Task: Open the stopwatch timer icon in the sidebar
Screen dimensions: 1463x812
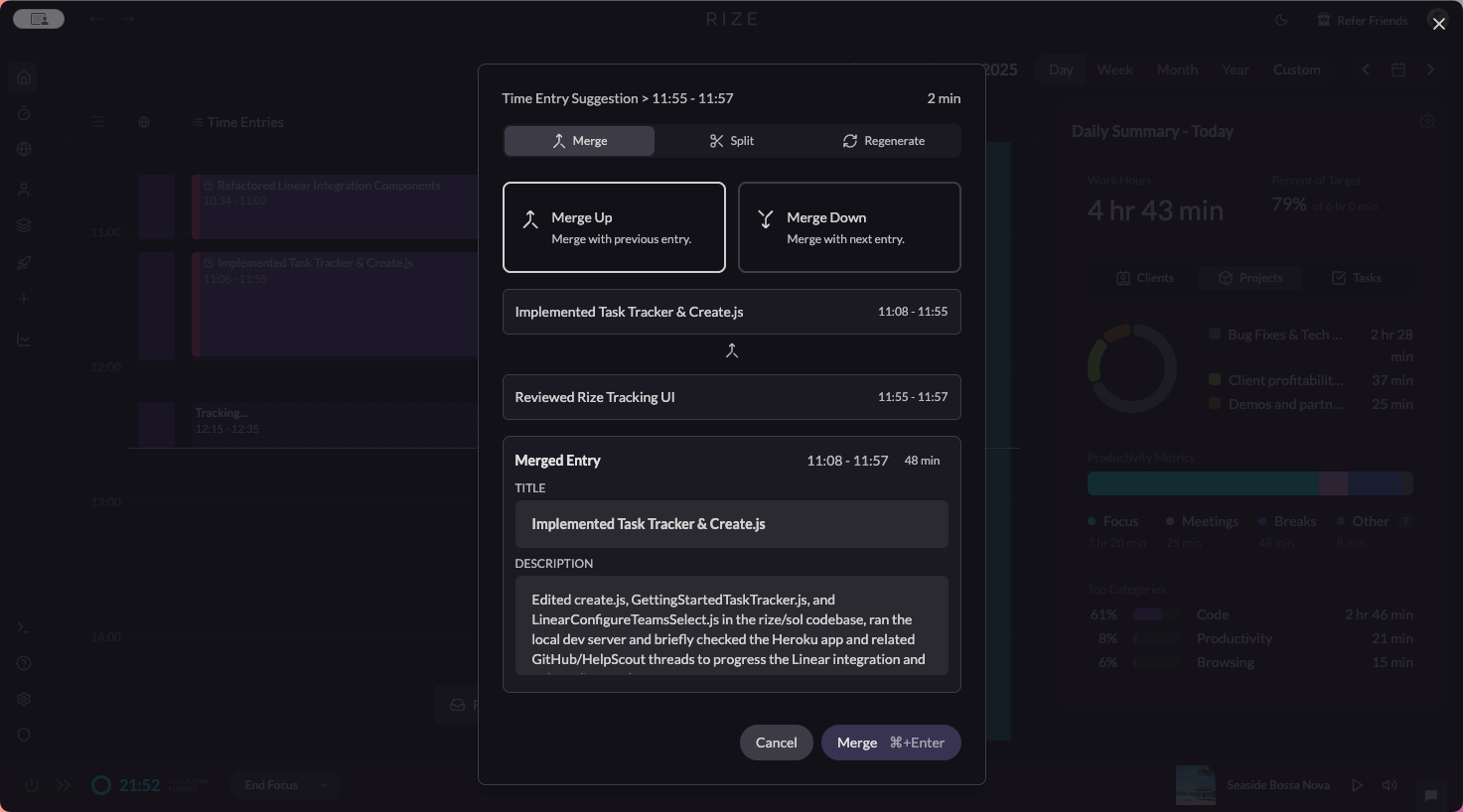Action: click(24, 114)
